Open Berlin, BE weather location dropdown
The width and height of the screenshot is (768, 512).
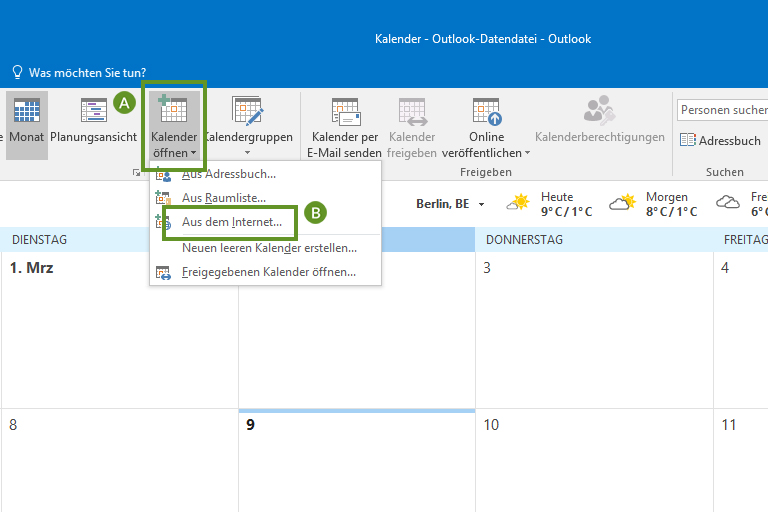(481, 204)
